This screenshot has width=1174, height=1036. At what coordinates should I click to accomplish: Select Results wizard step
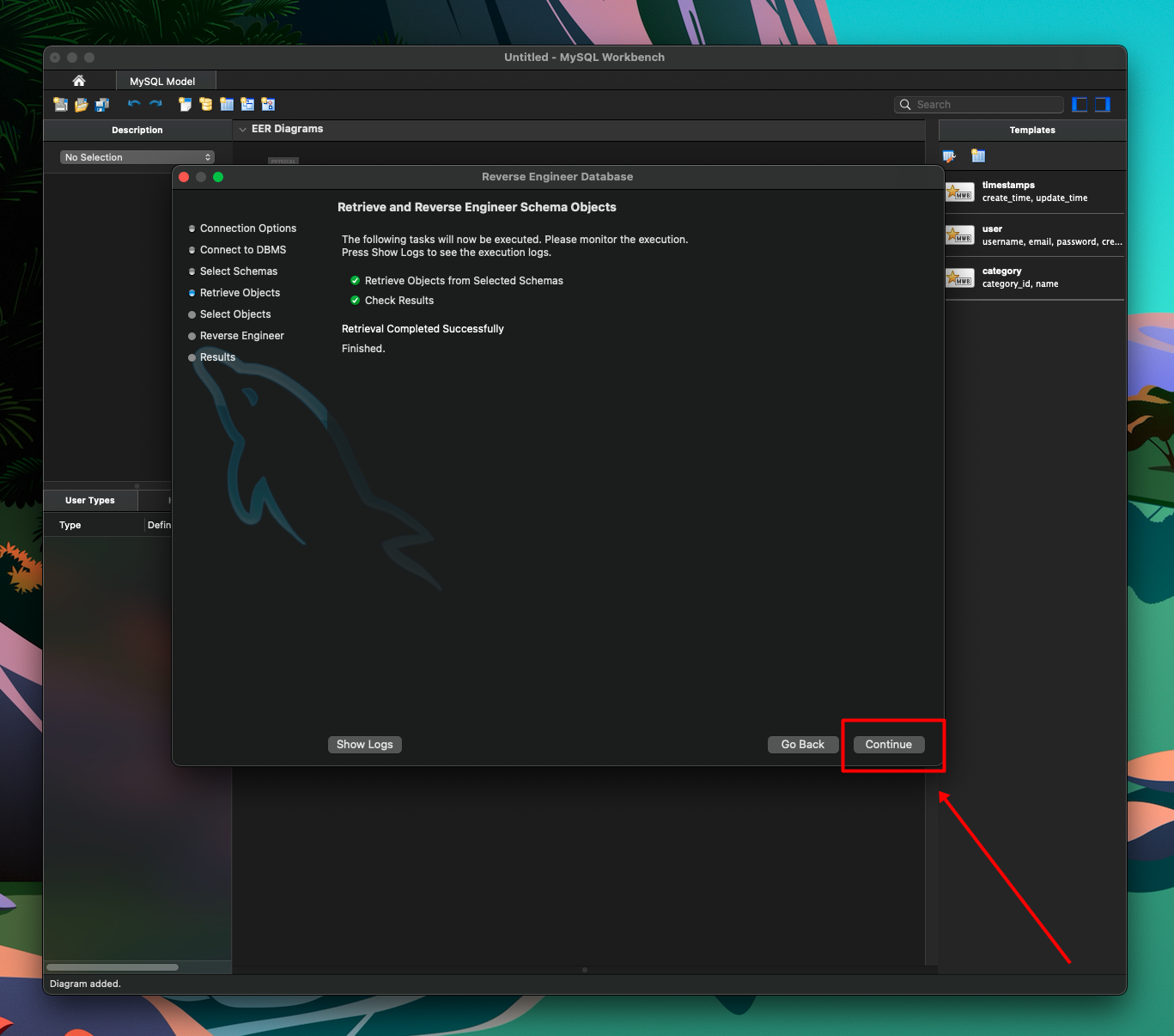tap(212, 357)
